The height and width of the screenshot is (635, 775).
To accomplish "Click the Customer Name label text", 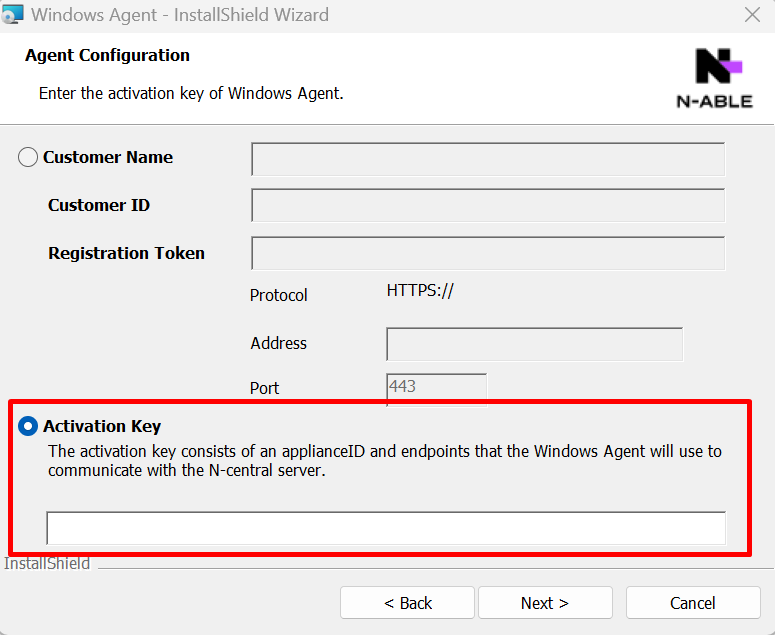I will [108, 157].
